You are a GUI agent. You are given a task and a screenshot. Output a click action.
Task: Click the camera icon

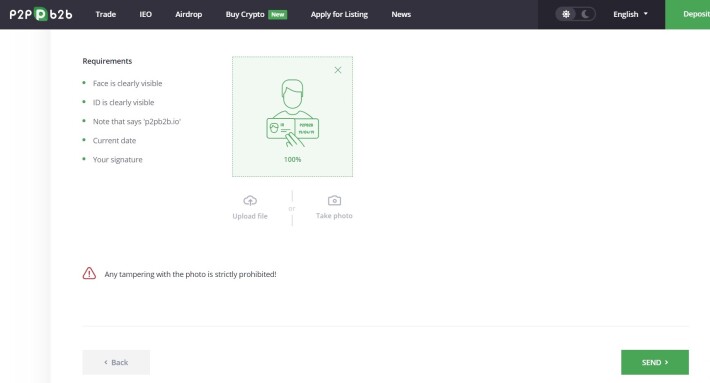click(x=334, y=200)
